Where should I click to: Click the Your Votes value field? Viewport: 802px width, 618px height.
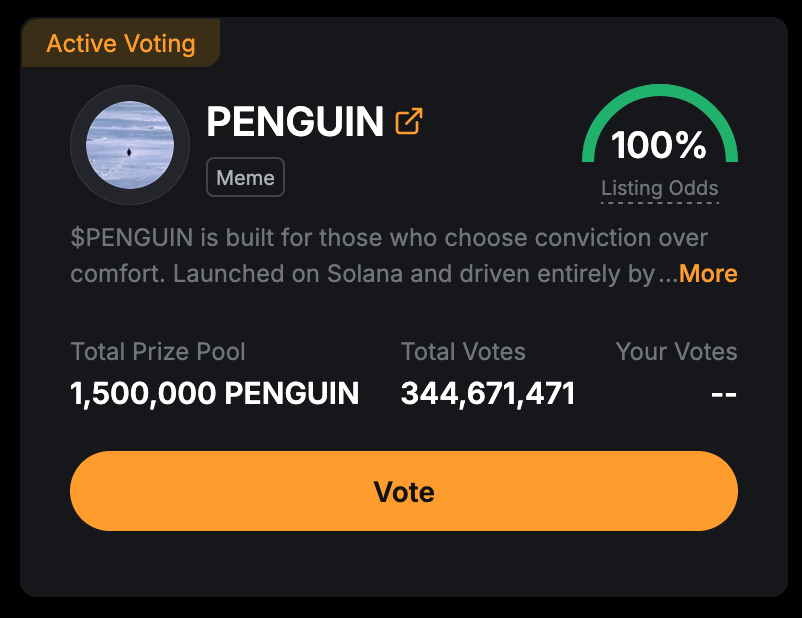(x=724, y=393)
